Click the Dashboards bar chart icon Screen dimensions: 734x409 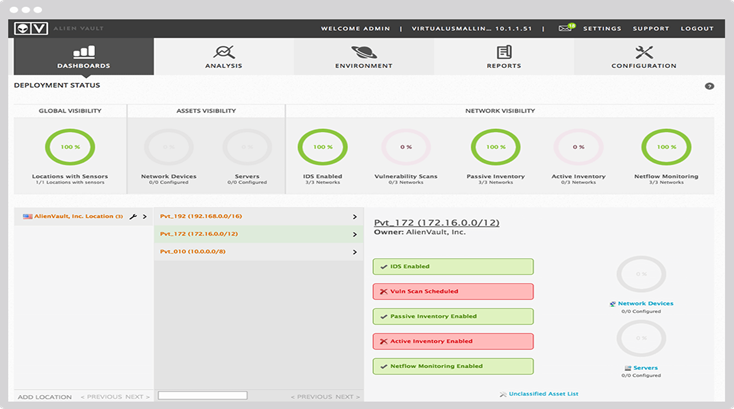click(84, 52)
